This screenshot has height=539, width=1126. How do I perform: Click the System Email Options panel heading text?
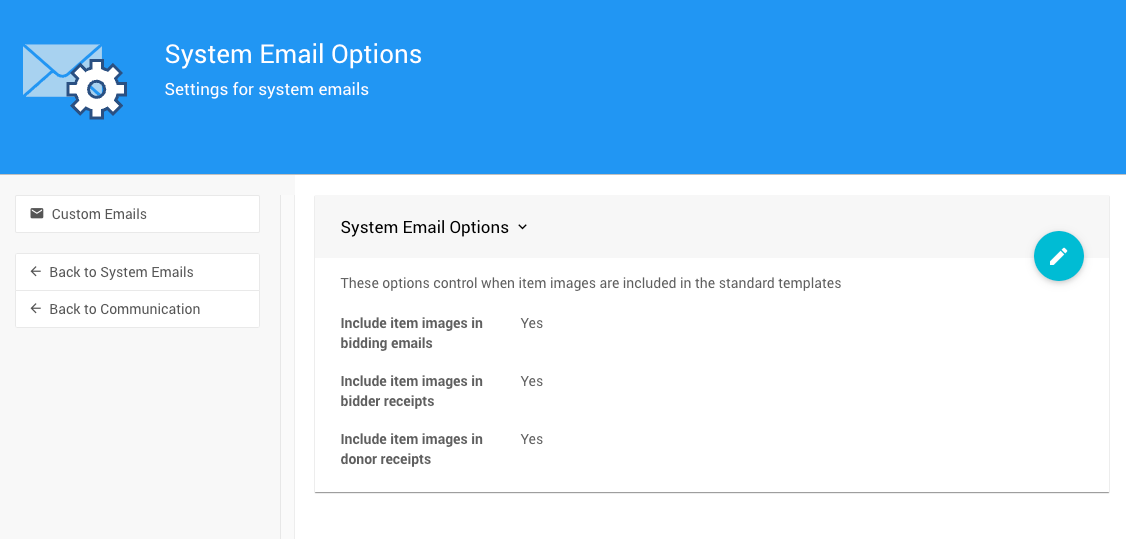click(424, 228)
